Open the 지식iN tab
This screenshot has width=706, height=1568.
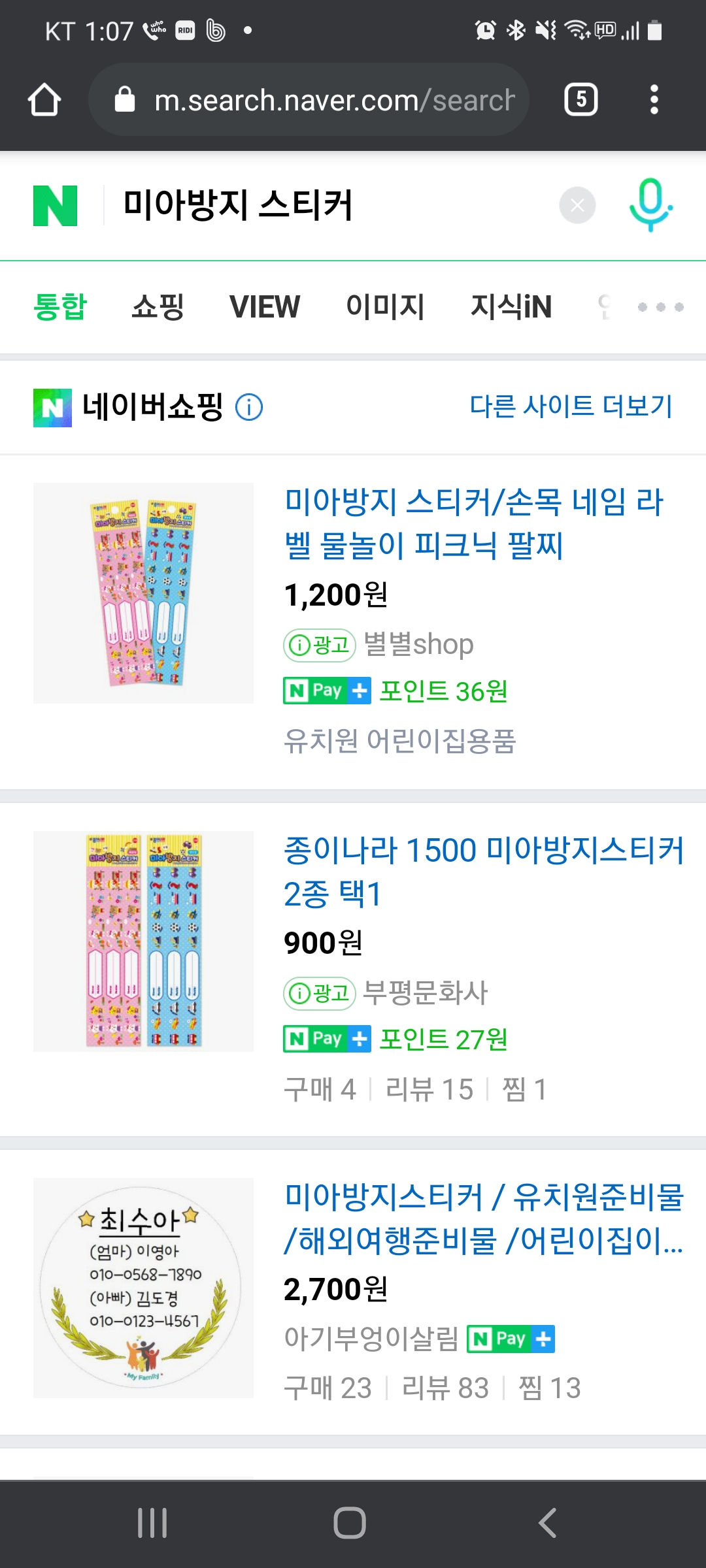(x=511, y=307)
